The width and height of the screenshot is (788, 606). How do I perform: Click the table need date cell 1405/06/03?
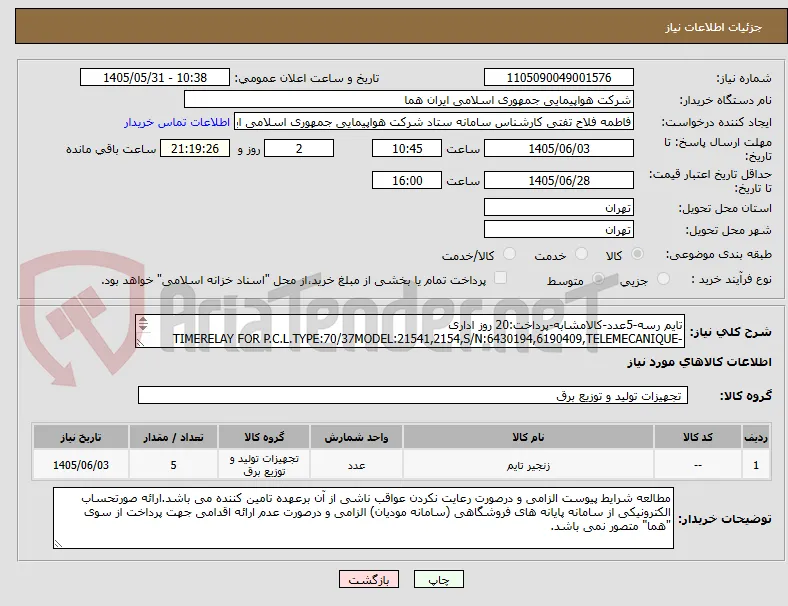tap(81, 465)
